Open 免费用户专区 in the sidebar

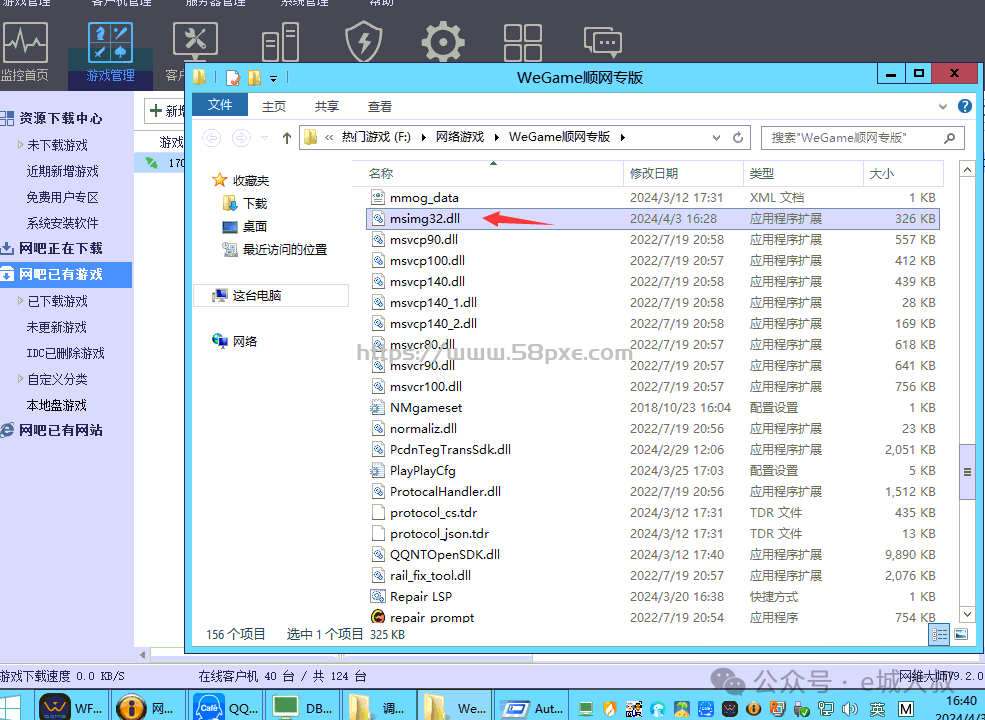point(62,197)
